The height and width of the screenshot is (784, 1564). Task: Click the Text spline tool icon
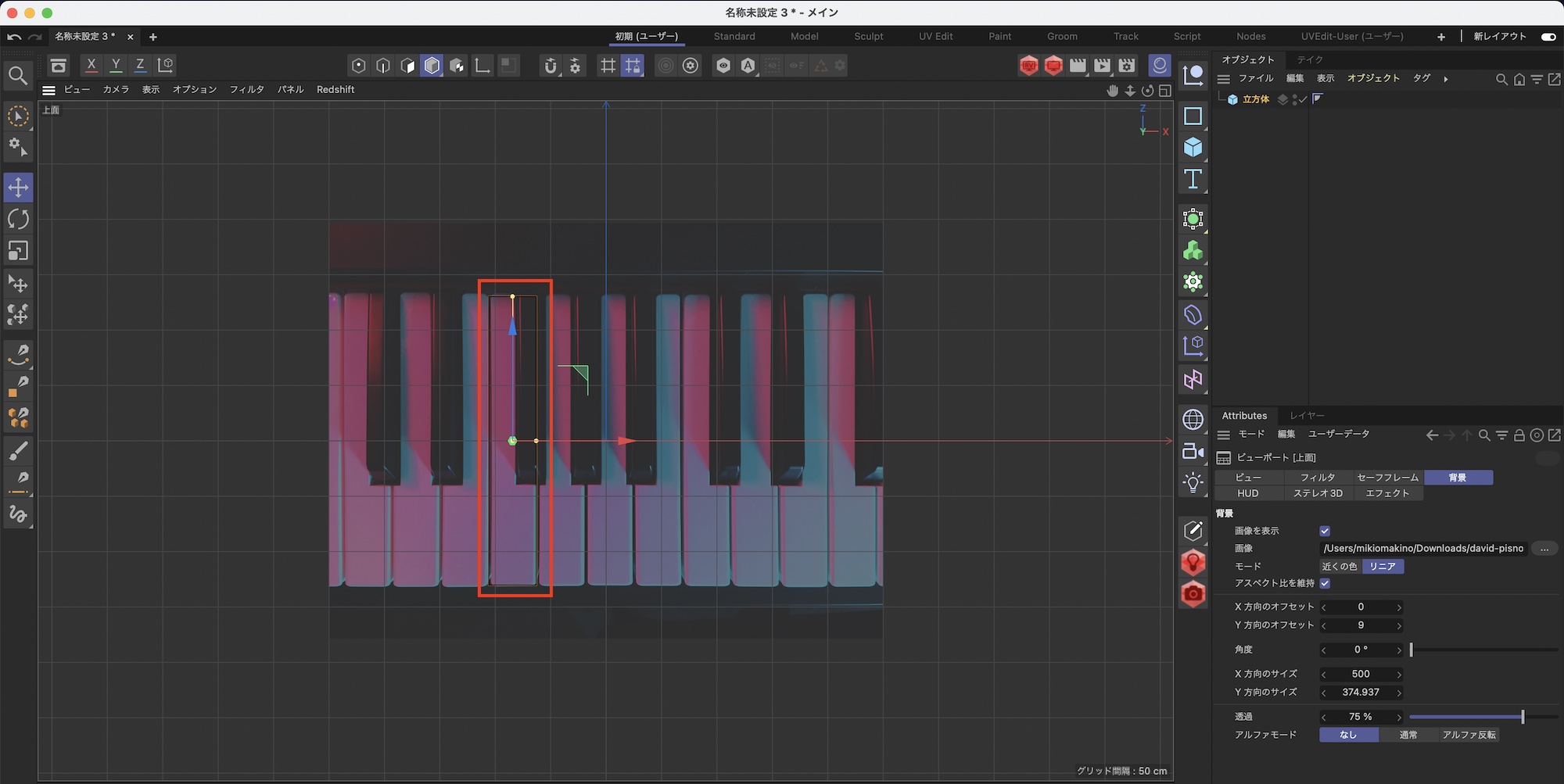(x=1193, y=179)
